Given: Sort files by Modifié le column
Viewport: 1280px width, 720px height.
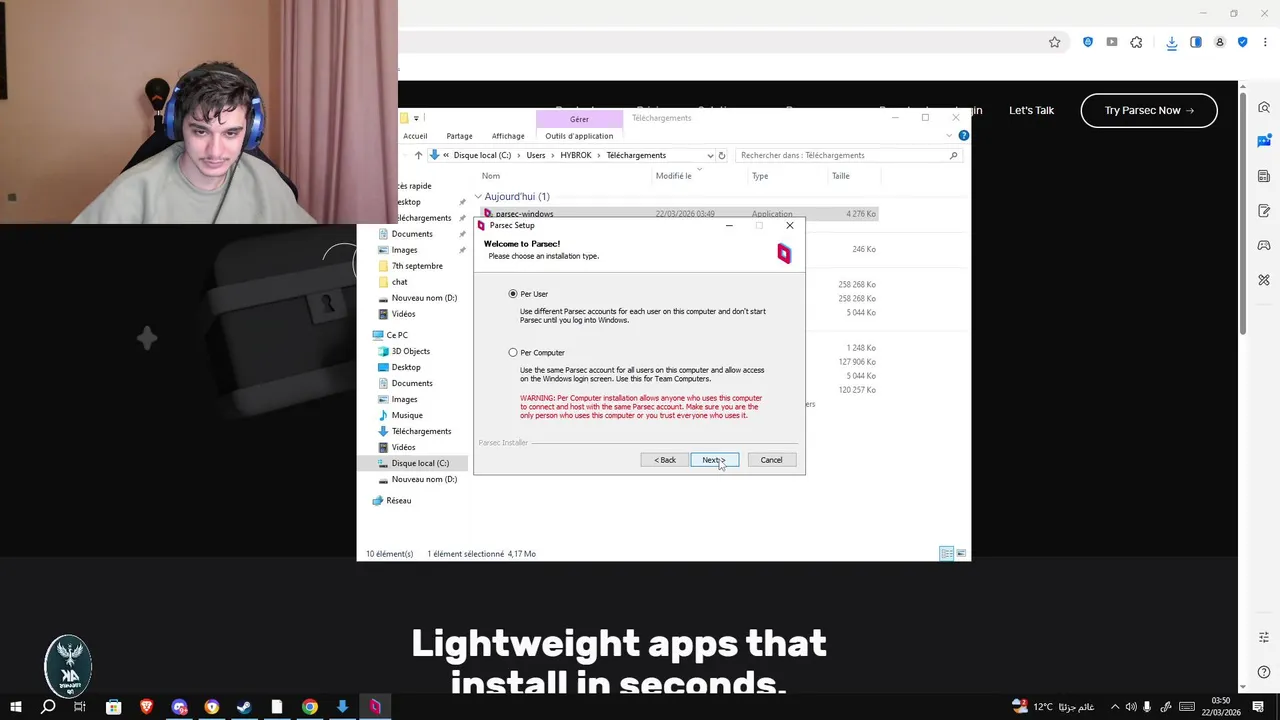Looking at the screenshot, I should pos(673,176).
